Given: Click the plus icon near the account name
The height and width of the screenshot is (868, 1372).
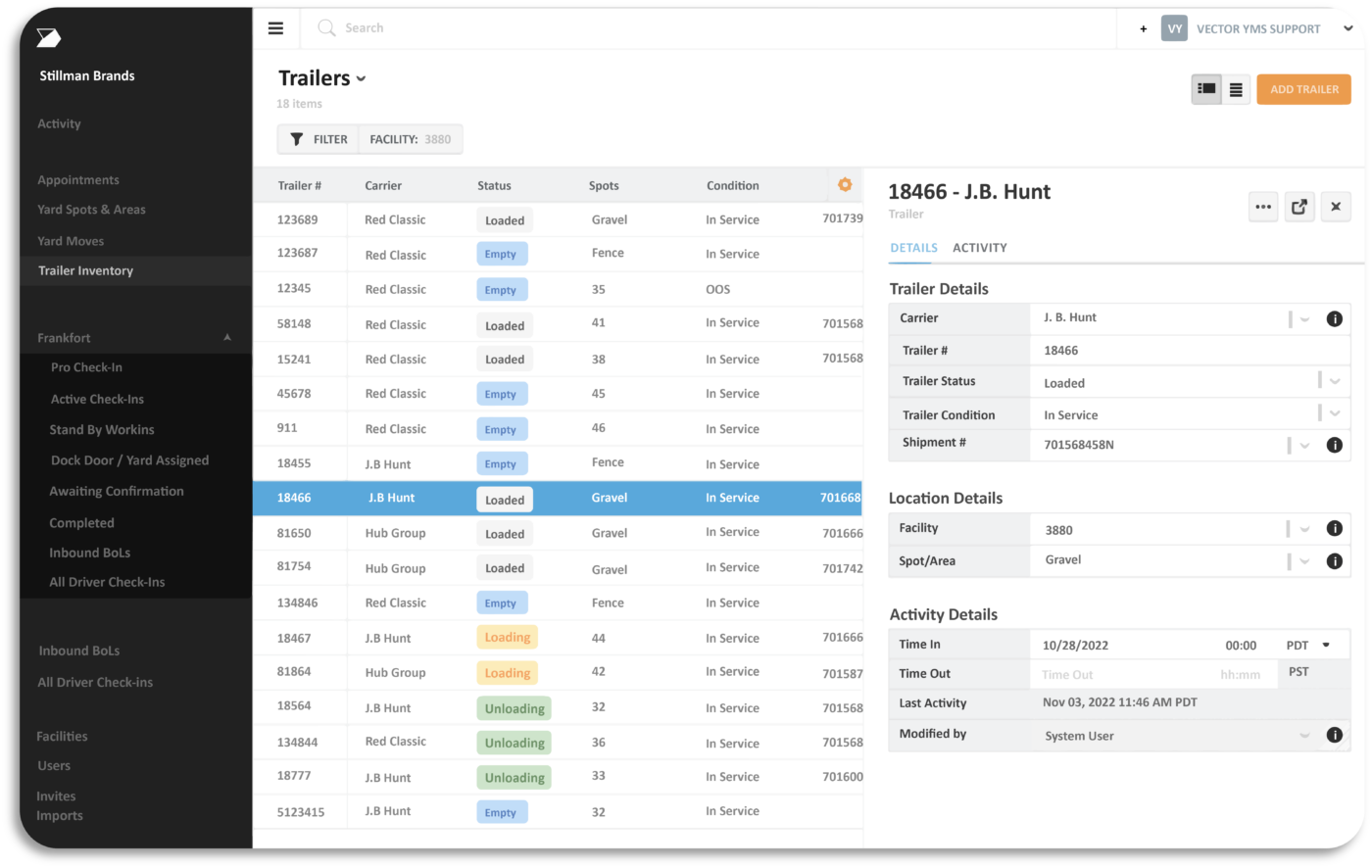Looking at the screenshot, I should click(1143, 28).
